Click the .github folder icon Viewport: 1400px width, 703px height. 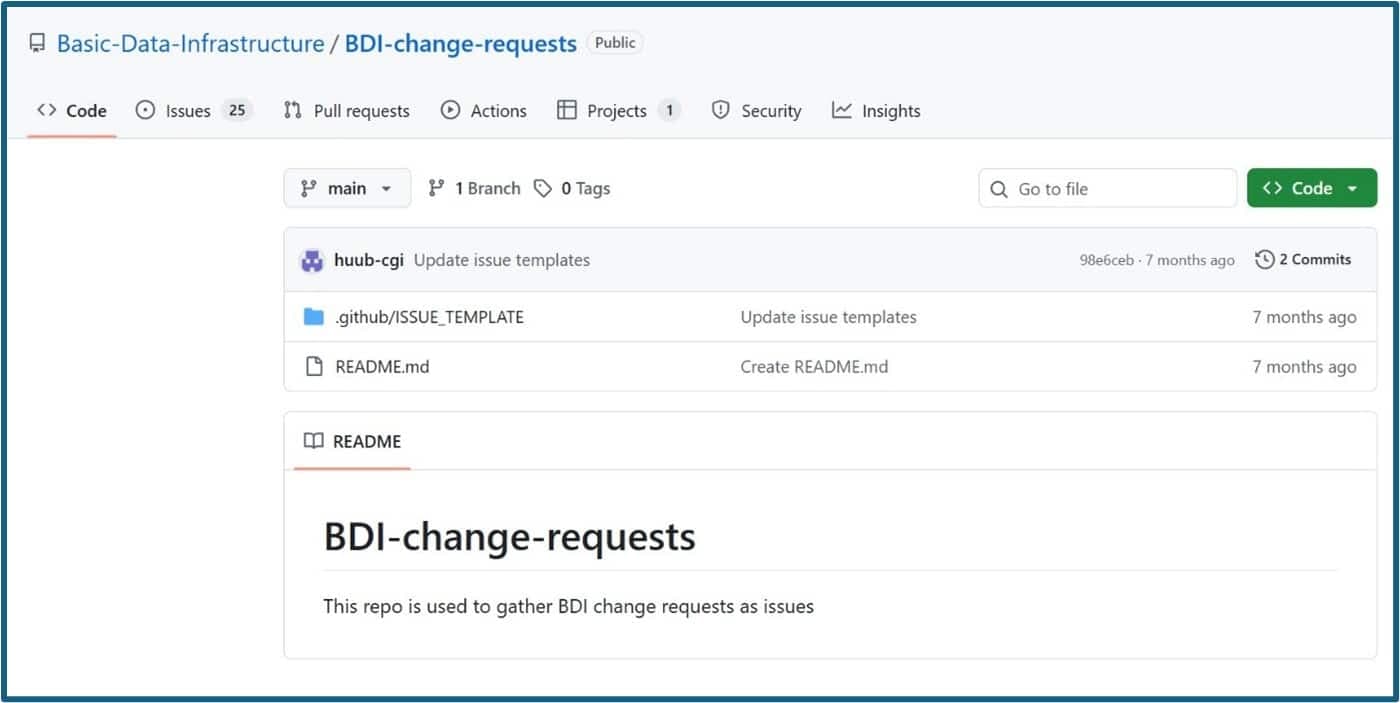click(x=314, y=317)
